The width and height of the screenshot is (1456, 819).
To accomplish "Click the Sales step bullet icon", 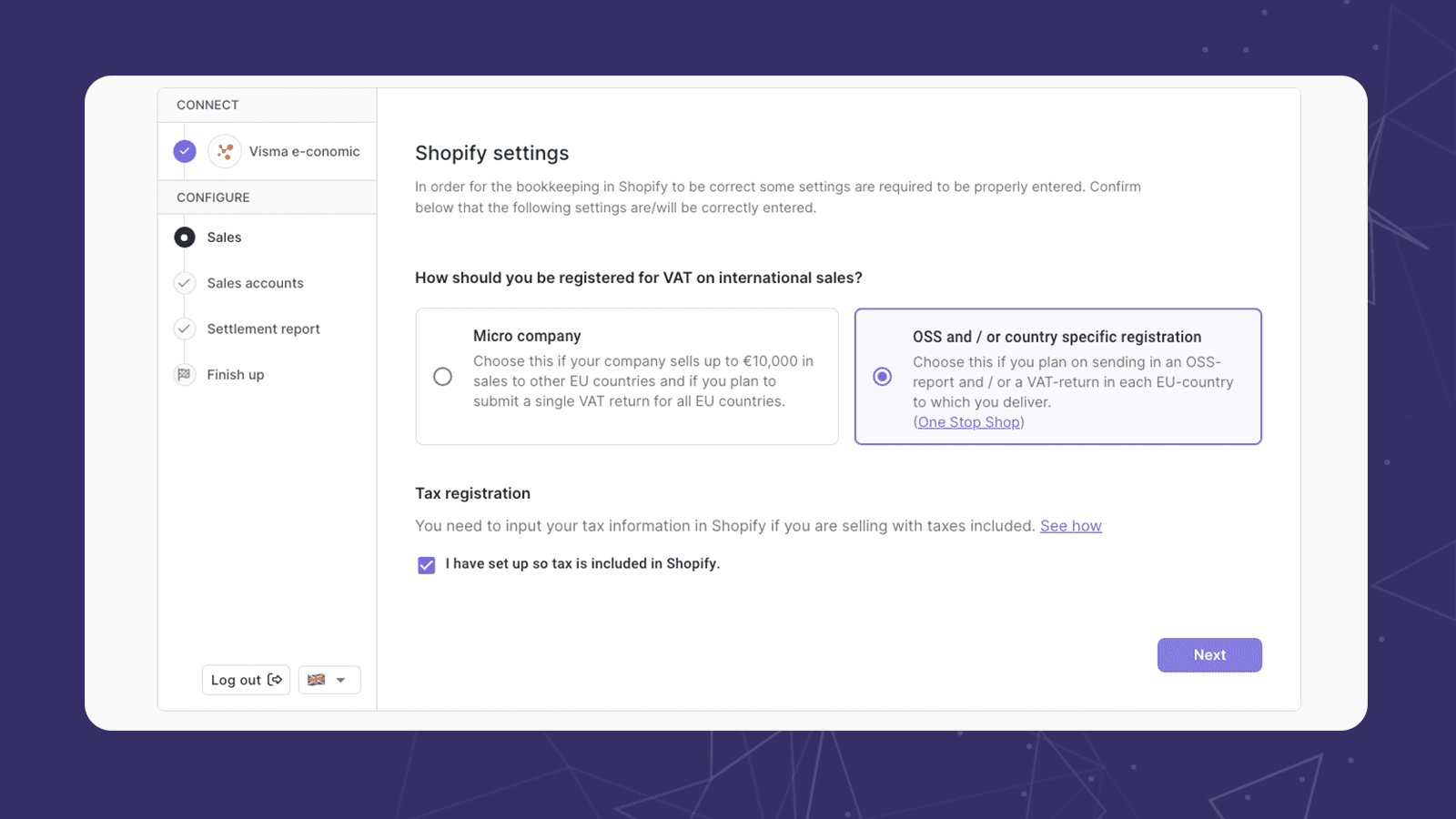I will click(x=185, y=238).
